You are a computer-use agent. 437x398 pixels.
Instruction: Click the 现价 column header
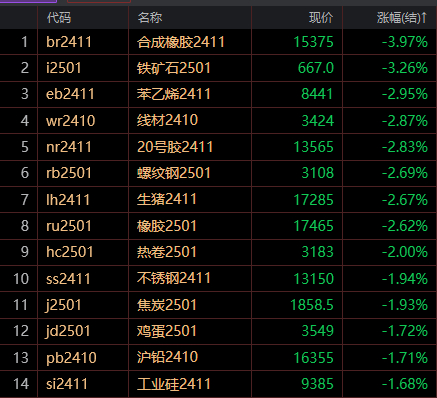point(321,17)
